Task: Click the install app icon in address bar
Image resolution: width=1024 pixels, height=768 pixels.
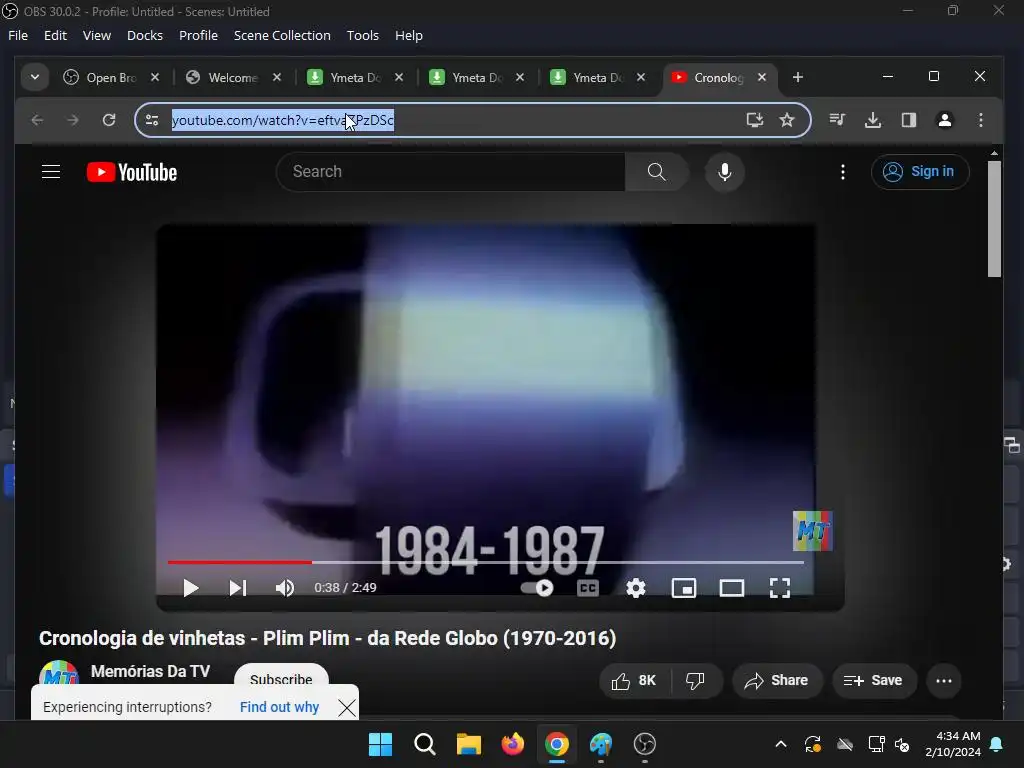Action: coord(755,120)
